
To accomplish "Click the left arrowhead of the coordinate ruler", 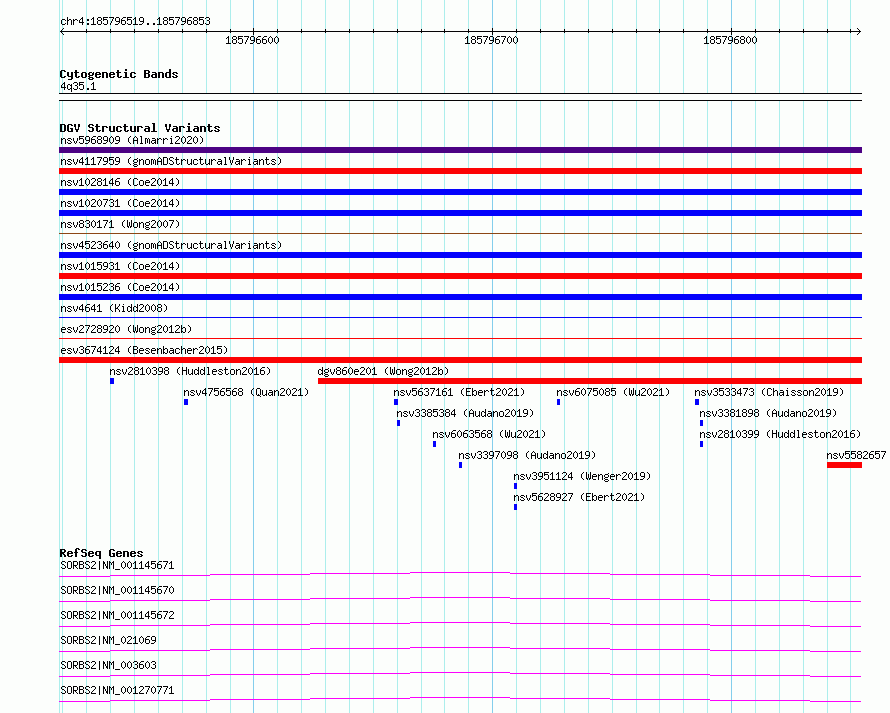I will 62,31.
